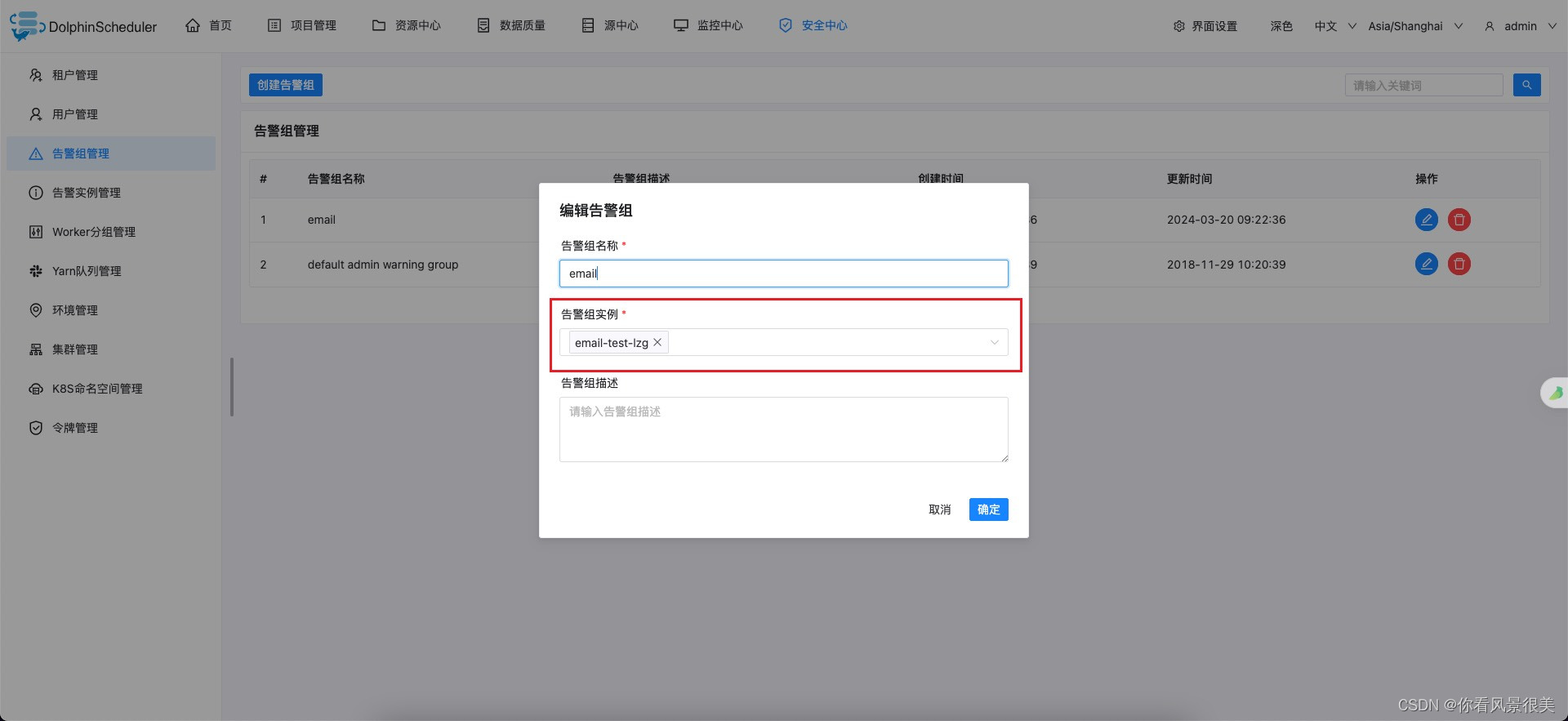Open 源中心 datasource center
This screenshot has height=721, width=1568.
coord(610,26)
